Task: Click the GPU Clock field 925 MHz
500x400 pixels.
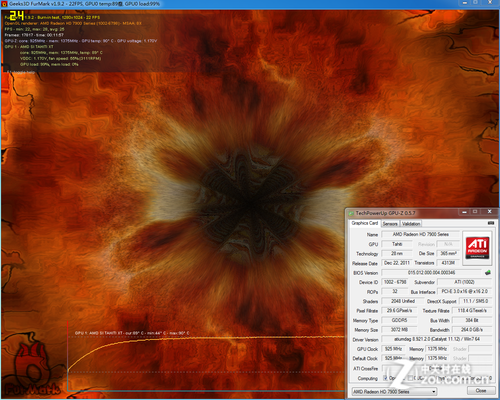Action: 394,349
